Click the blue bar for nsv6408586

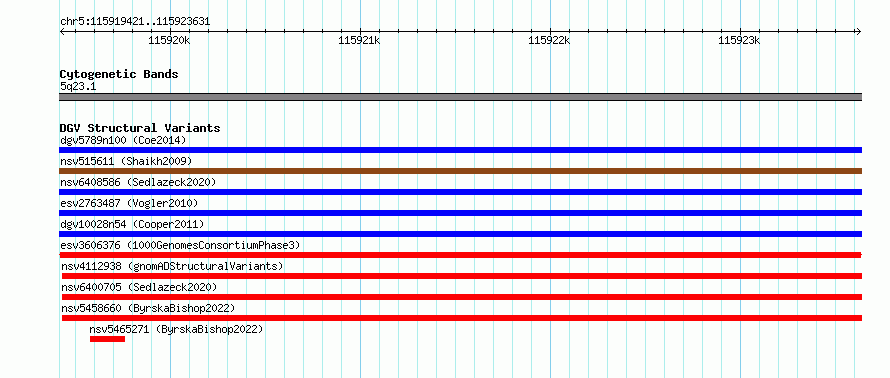tap(460, 192)
